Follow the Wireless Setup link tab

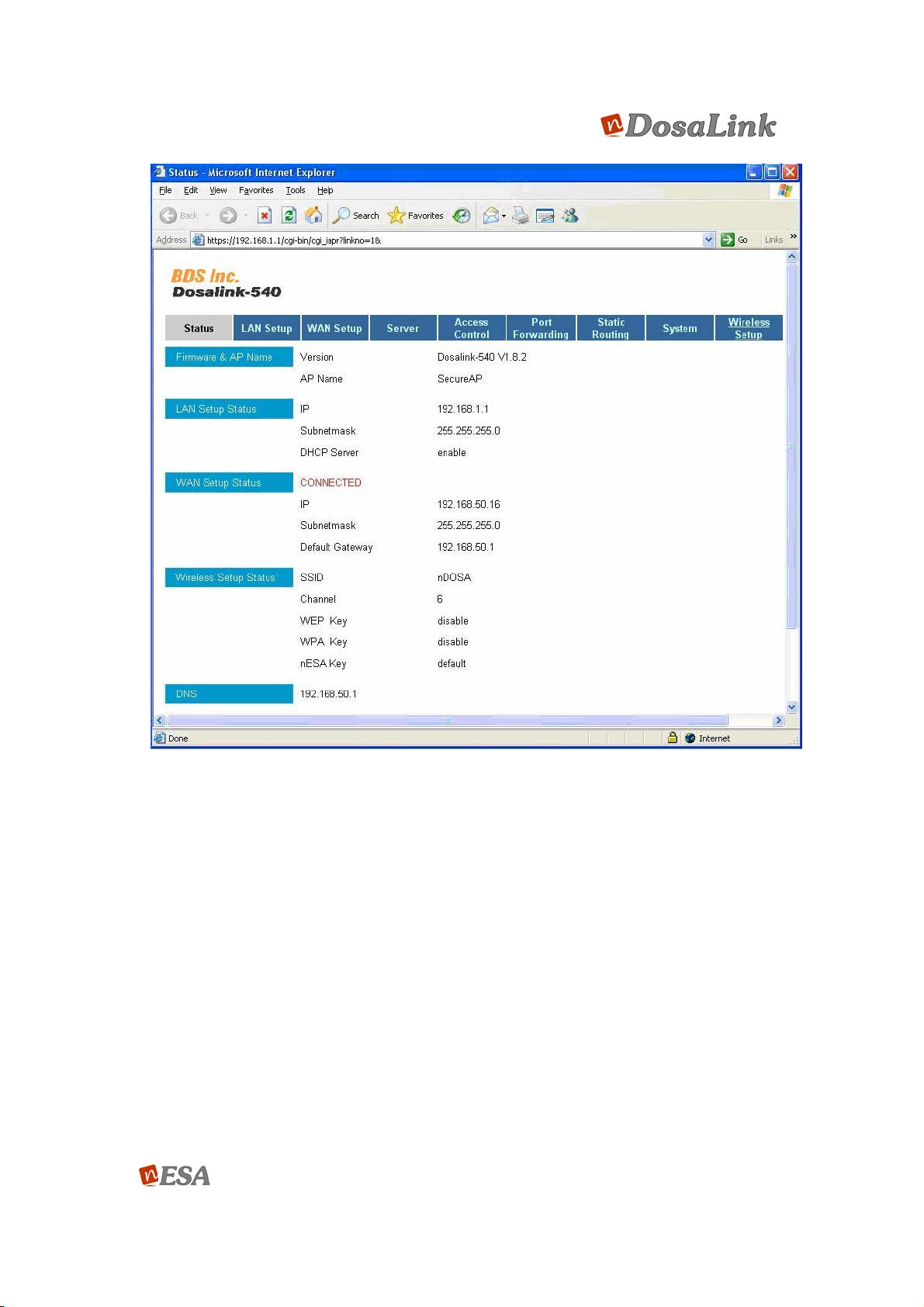coord(749,328)
